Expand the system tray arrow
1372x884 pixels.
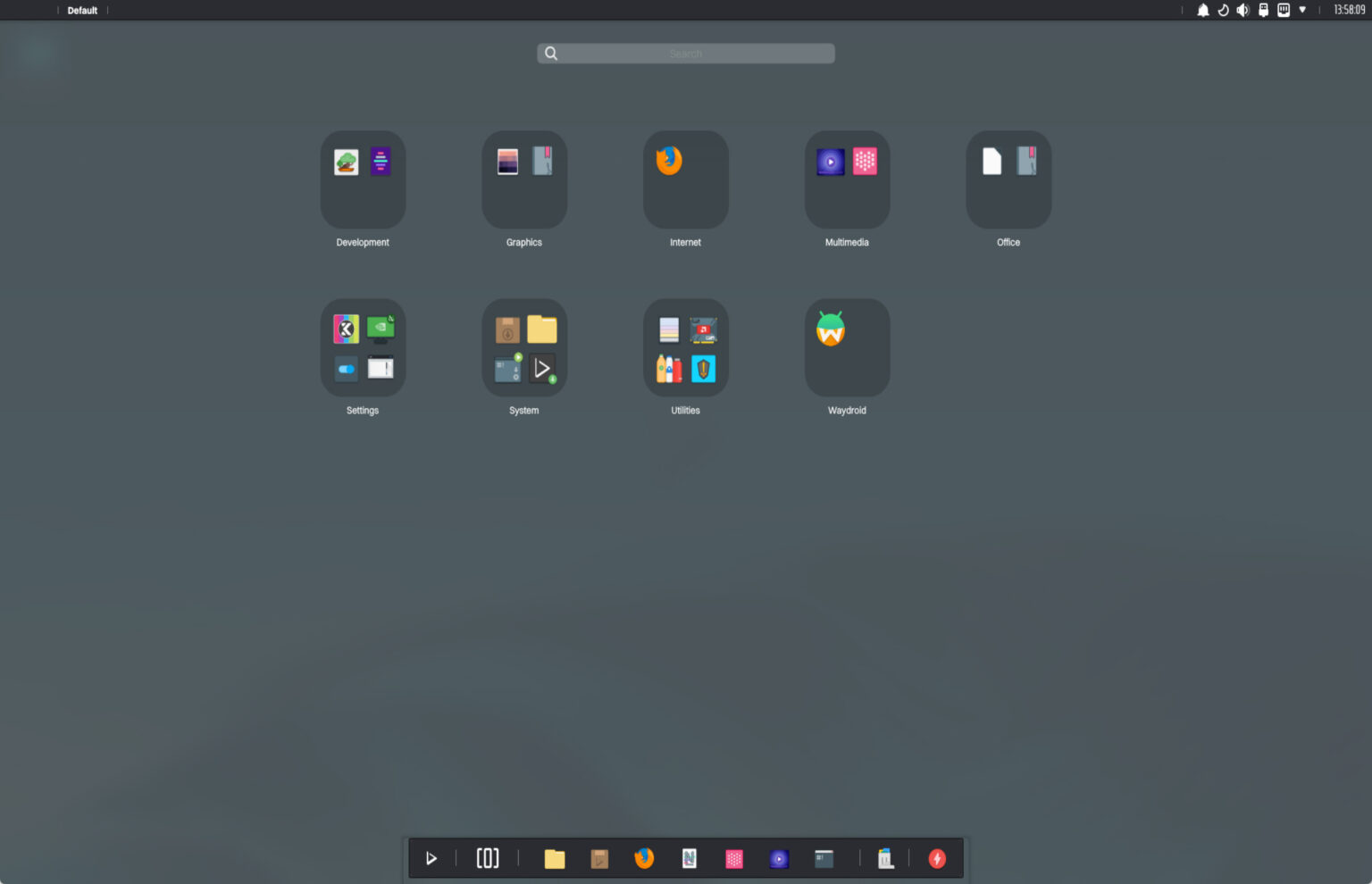pyautogui.click(x=1301, y=10)
